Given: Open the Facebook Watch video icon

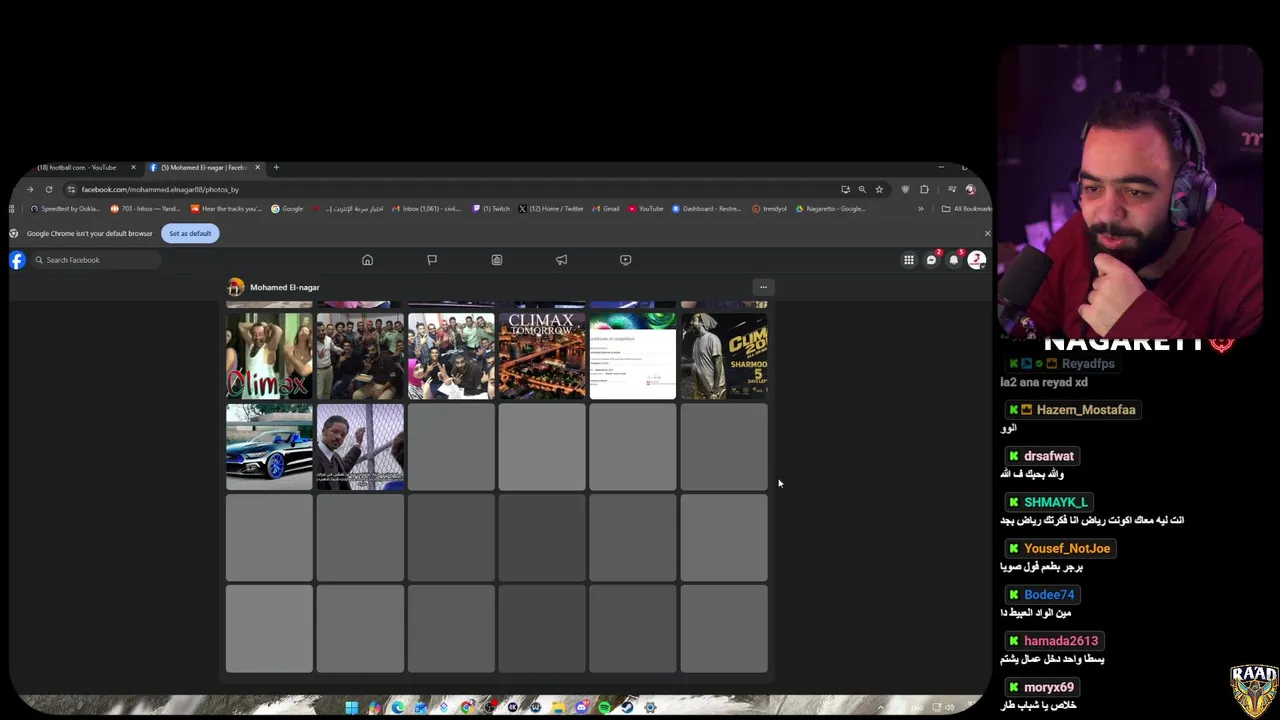Looking at the screenshot, I should (x=626, y=260).
